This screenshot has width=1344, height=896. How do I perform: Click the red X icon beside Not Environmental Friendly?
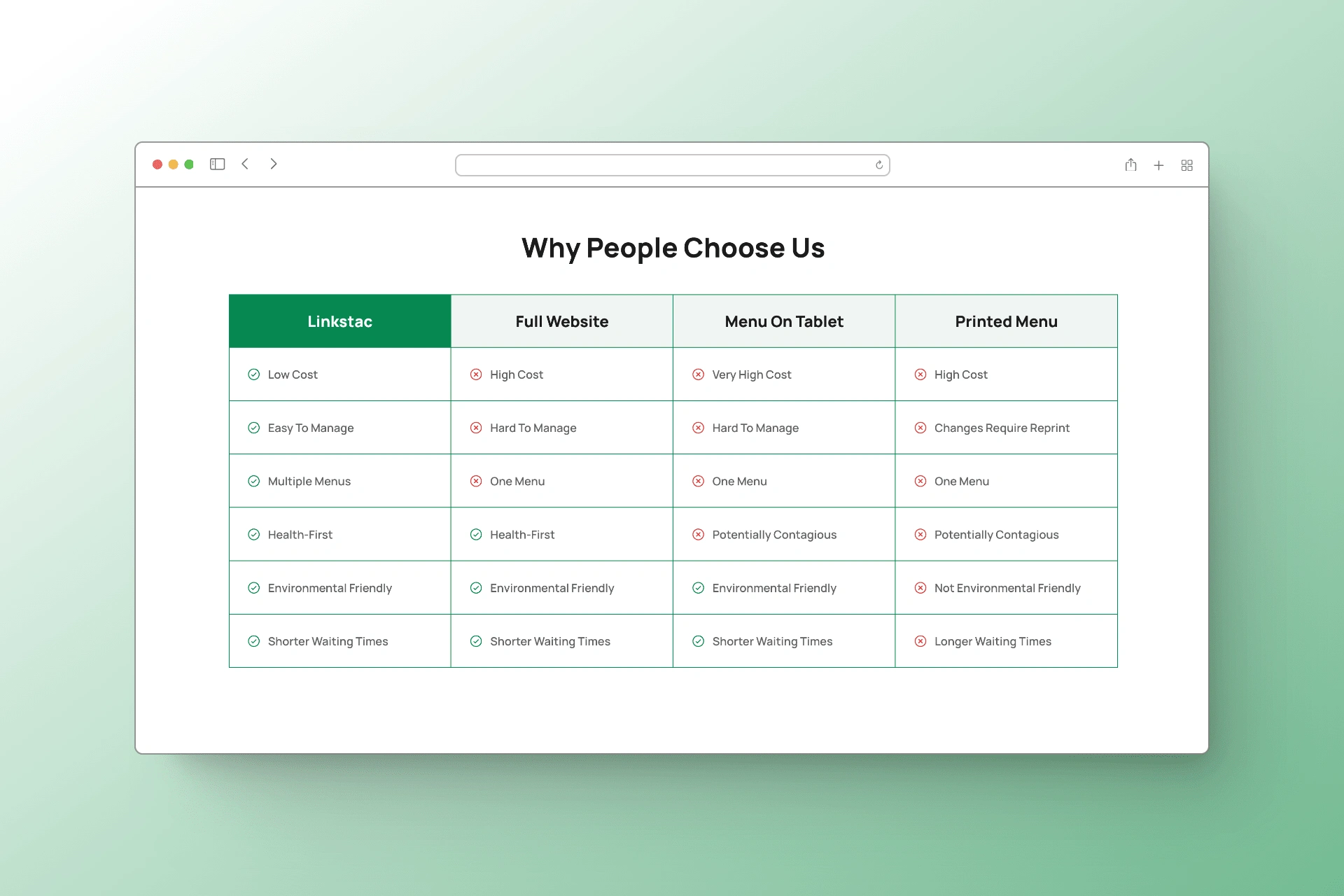[x=920, y=588]
